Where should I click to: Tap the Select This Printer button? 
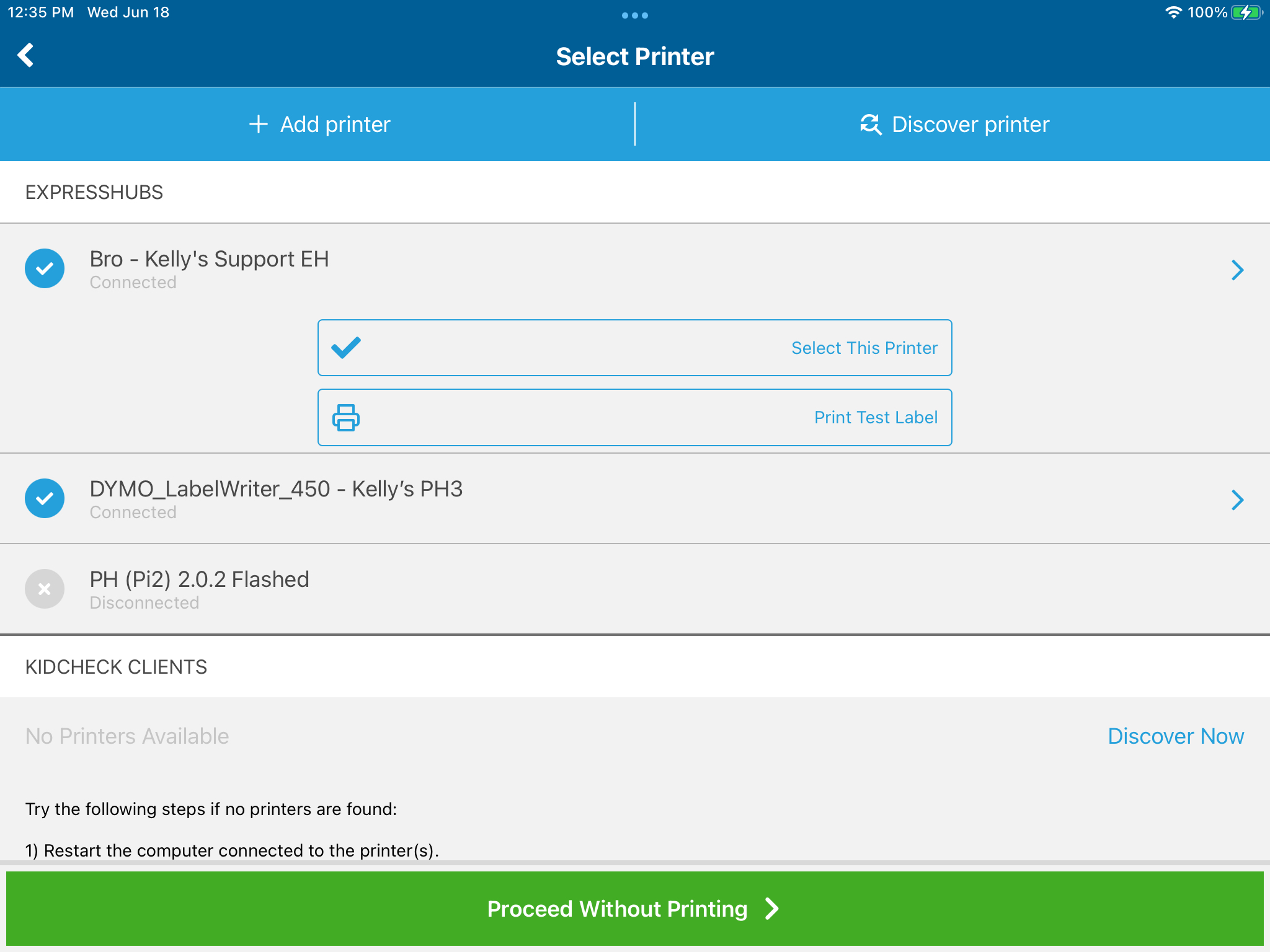(635, 348)
